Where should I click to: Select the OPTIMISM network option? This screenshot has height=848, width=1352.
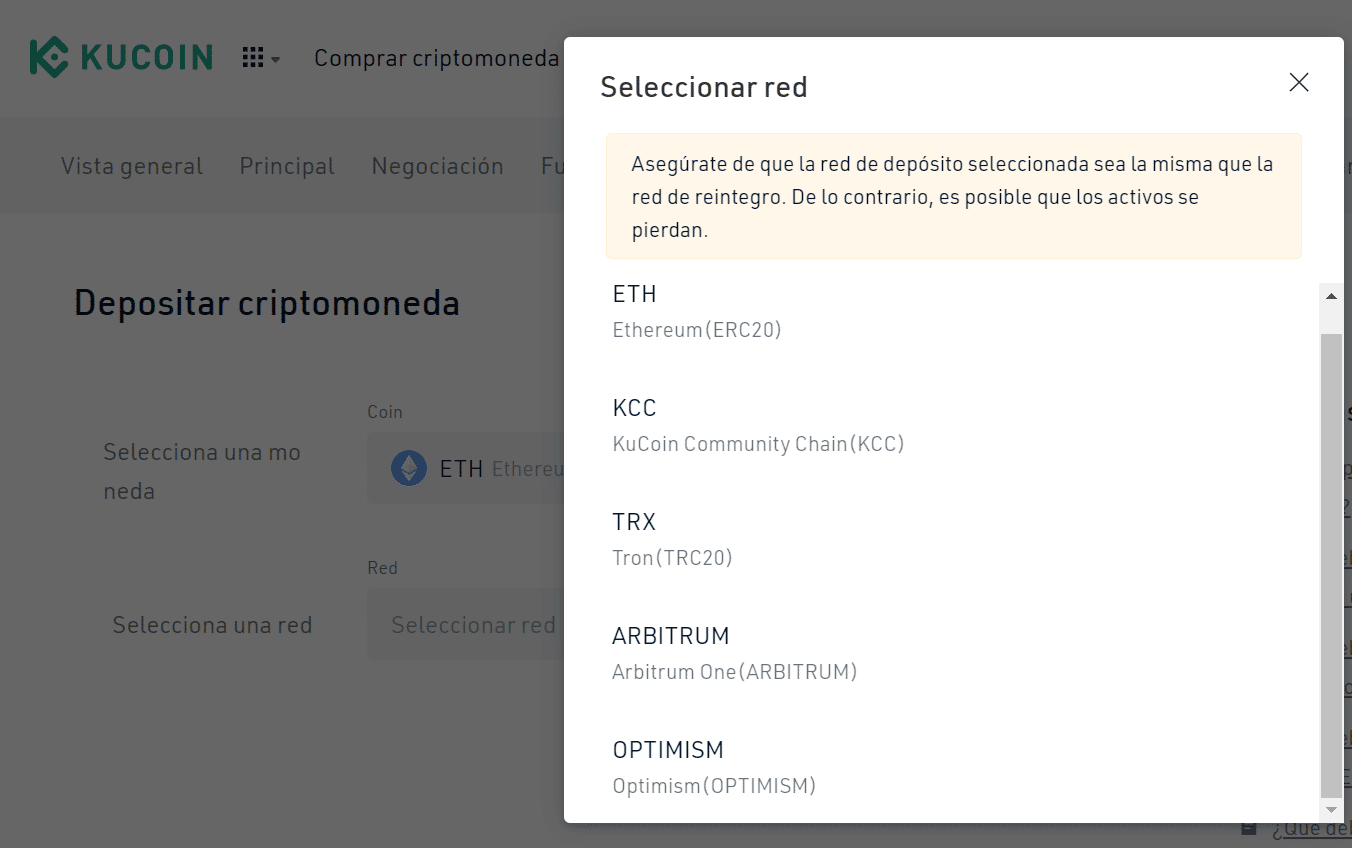coord(942,767)
